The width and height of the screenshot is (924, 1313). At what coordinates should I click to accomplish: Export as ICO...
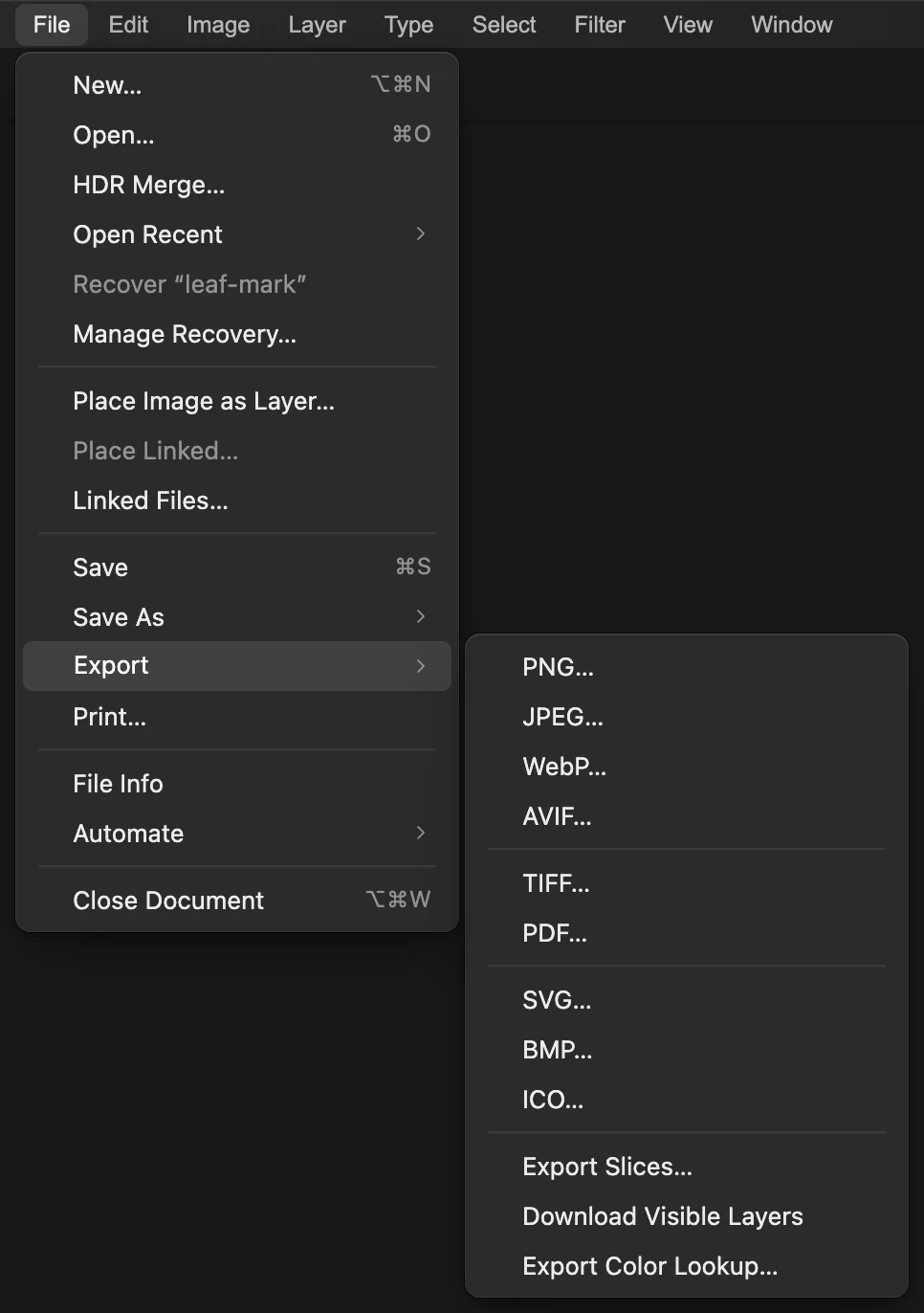687,1100
